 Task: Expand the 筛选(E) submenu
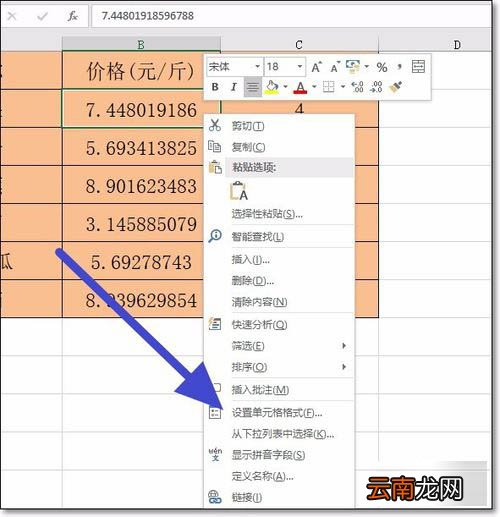279,346
